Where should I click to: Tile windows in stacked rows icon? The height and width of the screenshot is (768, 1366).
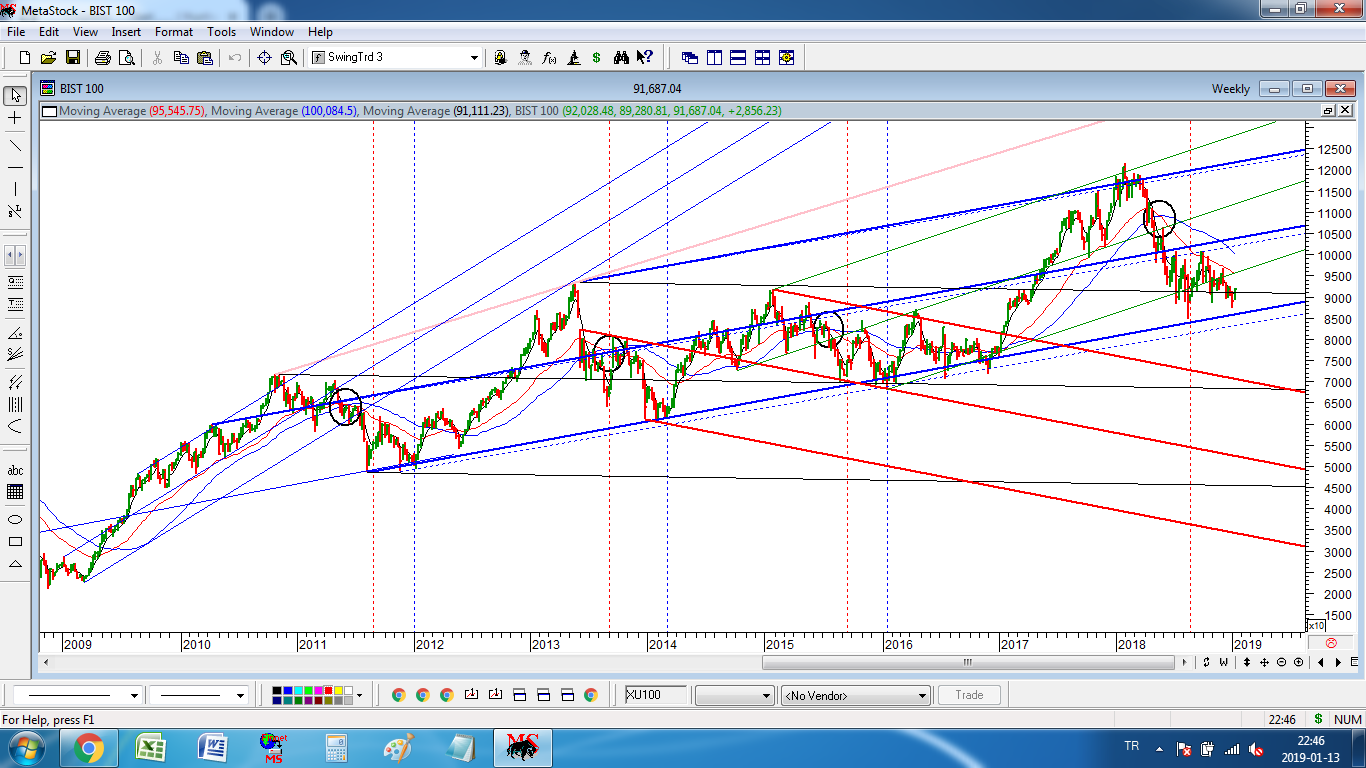(x=738, y=58)
